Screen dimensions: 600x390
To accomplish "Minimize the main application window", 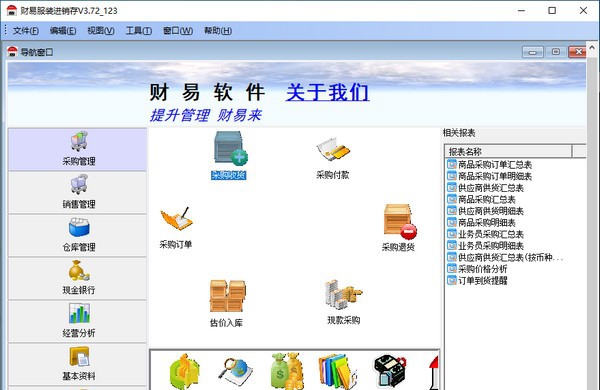I will coord(521,10).
